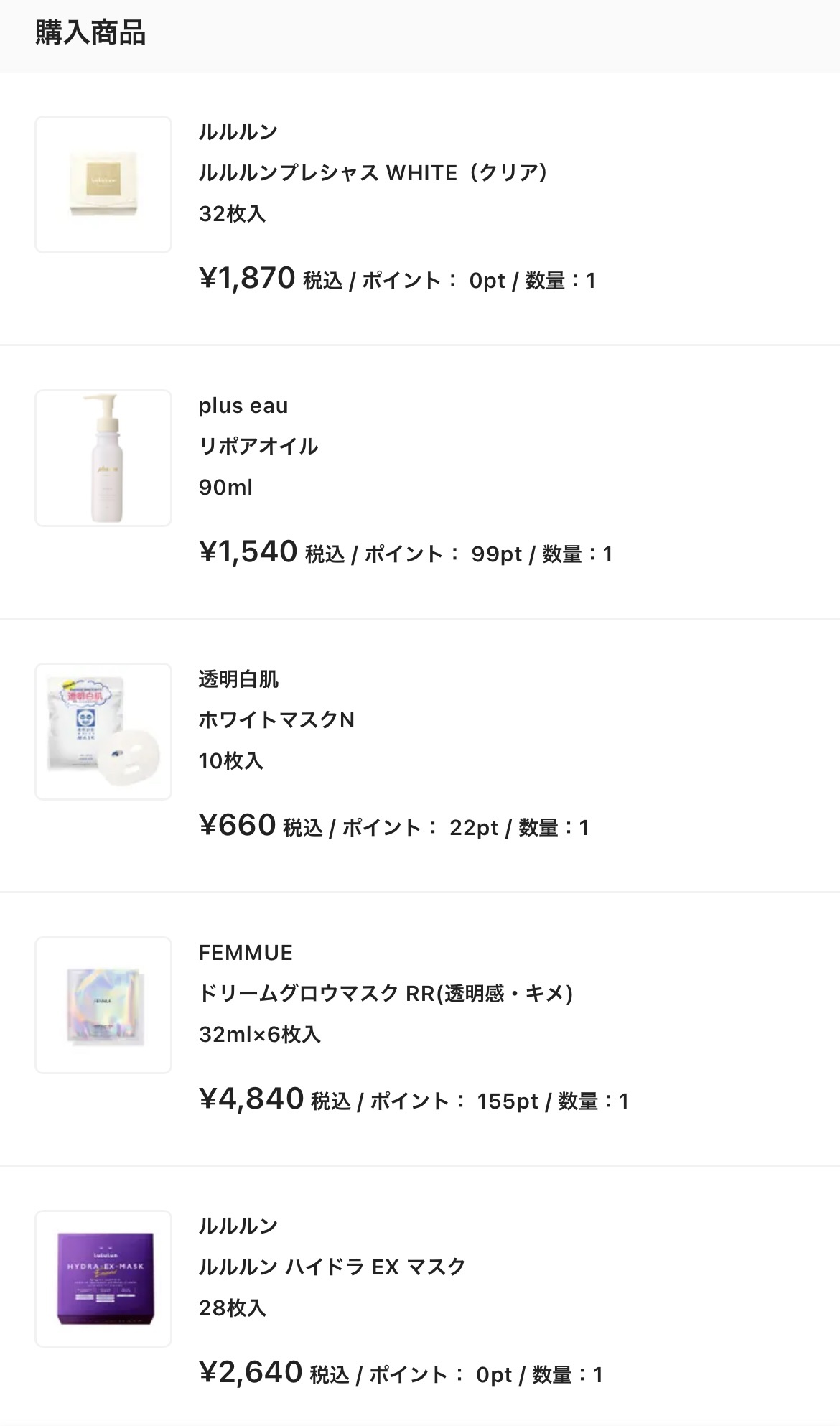The width and height of the screenshot is (840, 1426).
Task: Click the 購入商品 section heading
Action: tap(90, 33)
